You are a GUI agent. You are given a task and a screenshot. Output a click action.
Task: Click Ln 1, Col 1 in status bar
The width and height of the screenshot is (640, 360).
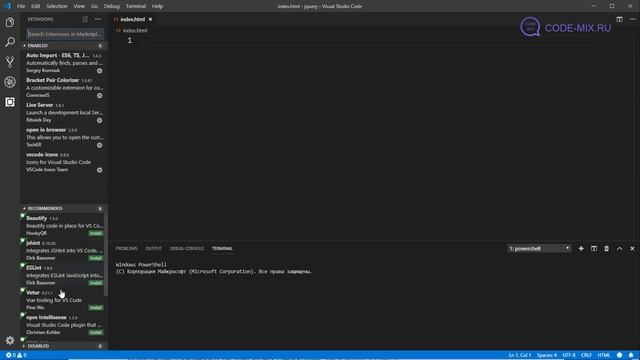(x=520, y=355)
